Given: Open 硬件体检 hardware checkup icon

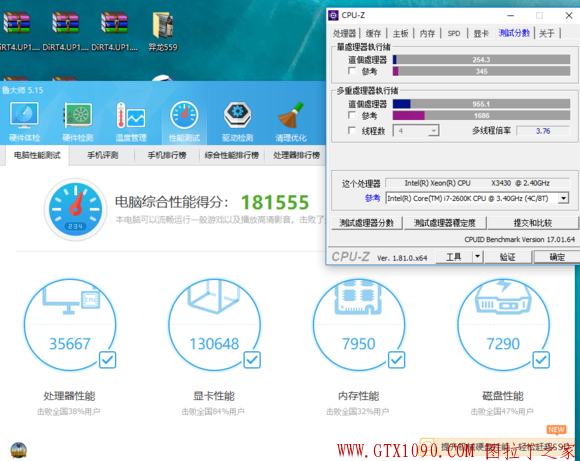Looking at the screenshot, I should pyautogui.click(x=24, y=122).
